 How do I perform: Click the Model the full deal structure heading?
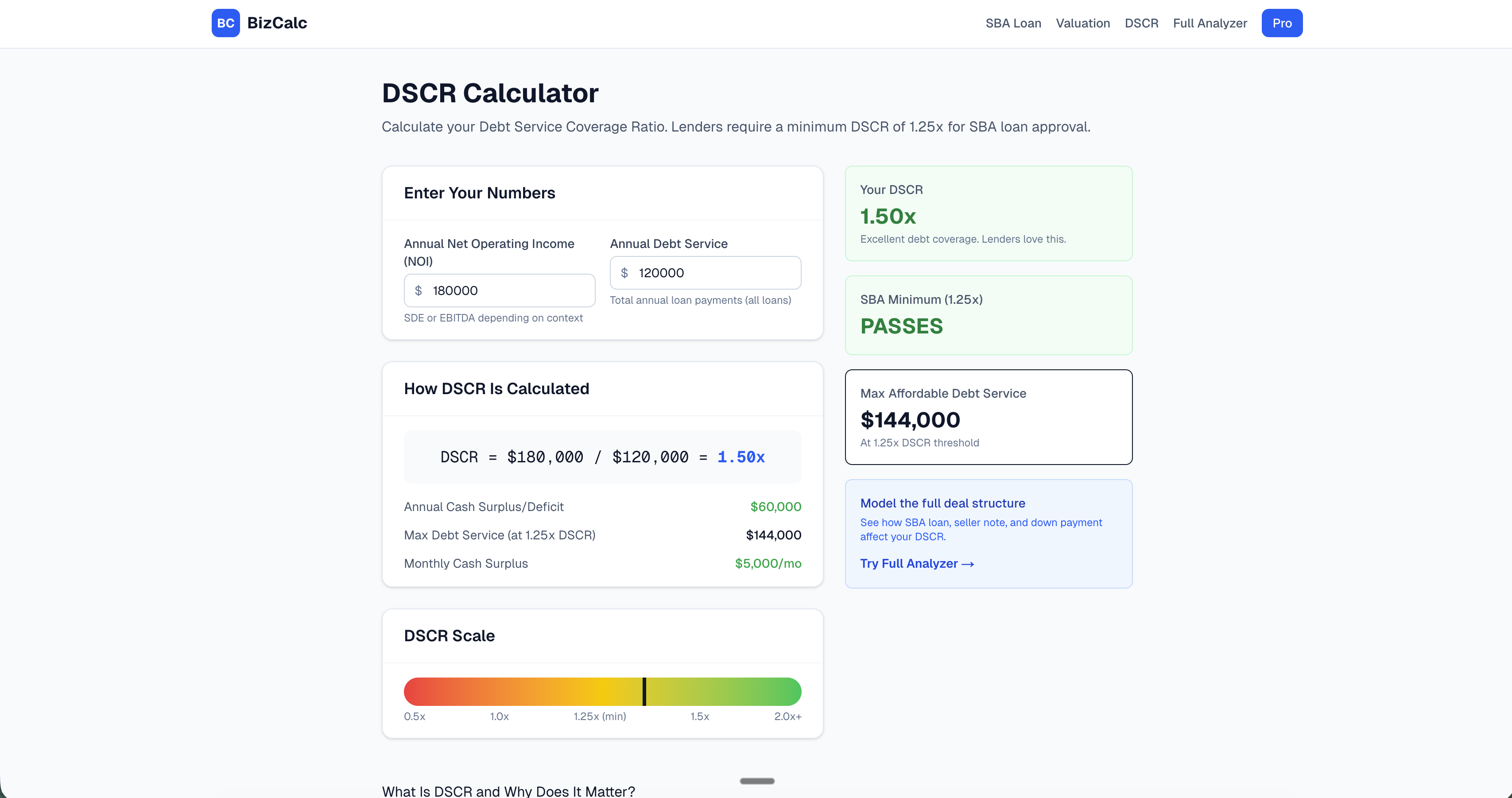point(942,503)
